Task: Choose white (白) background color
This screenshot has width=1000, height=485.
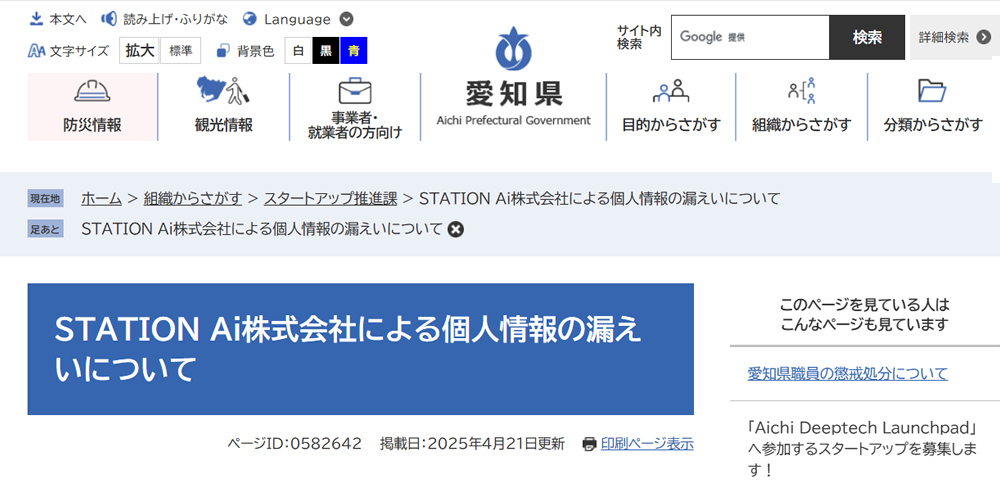Action: click(298, 51)
